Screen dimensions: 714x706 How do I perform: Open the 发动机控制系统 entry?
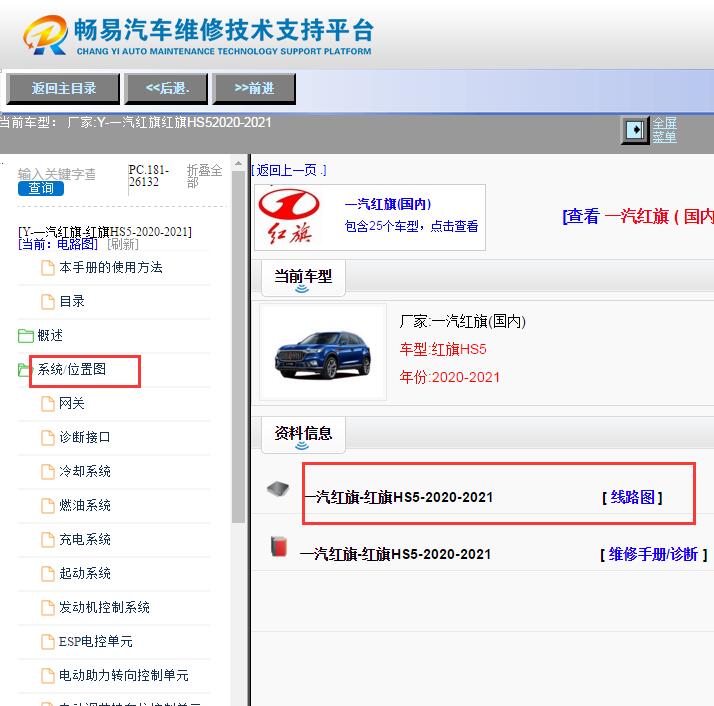pos(104,608)
